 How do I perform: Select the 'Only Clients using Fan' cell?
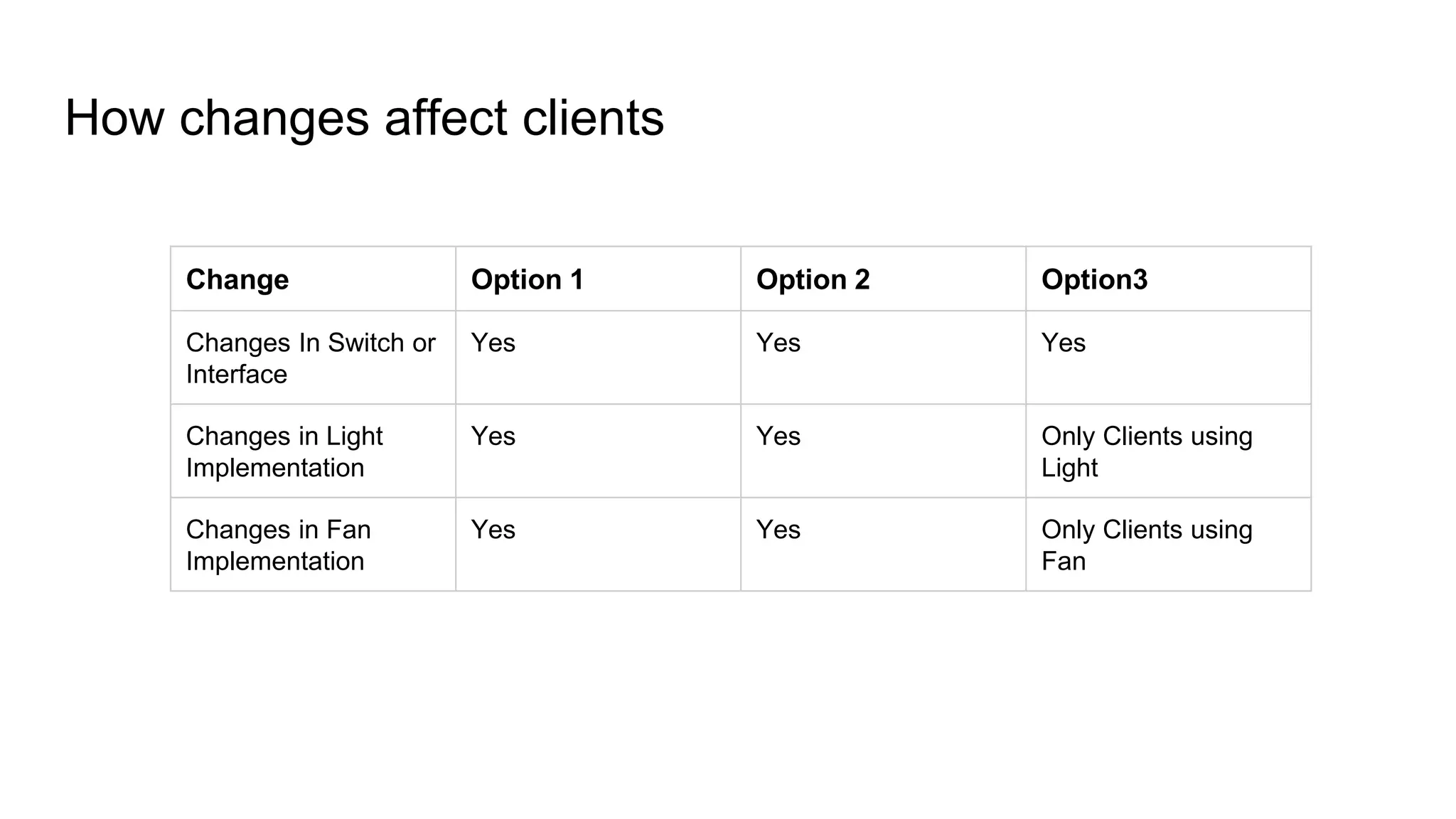pyautogui.click(x=1146, y=545)
